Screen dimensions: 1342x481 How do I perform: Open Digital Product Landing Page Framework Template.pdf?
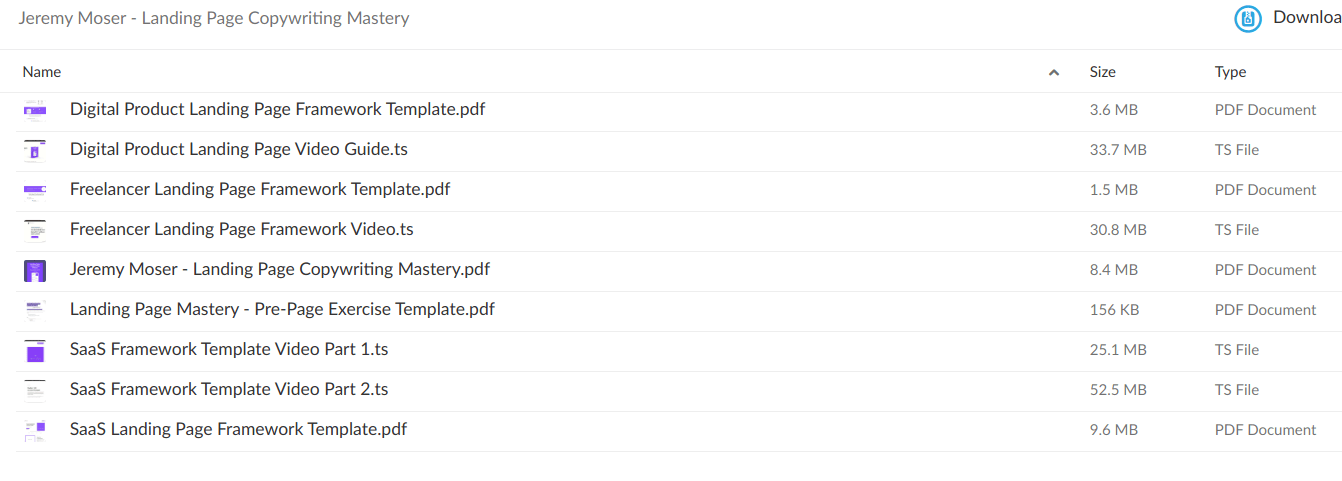coord(277,110)
